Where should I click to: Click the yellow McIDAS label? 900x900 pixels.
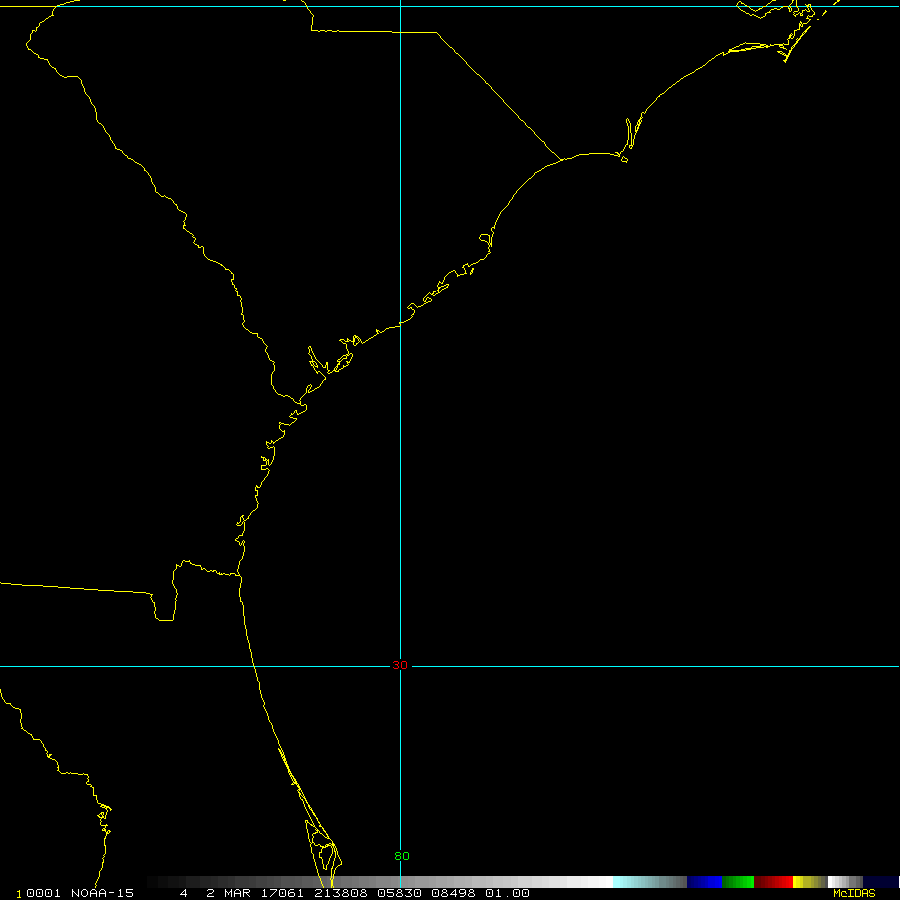[x=853, y=893]
